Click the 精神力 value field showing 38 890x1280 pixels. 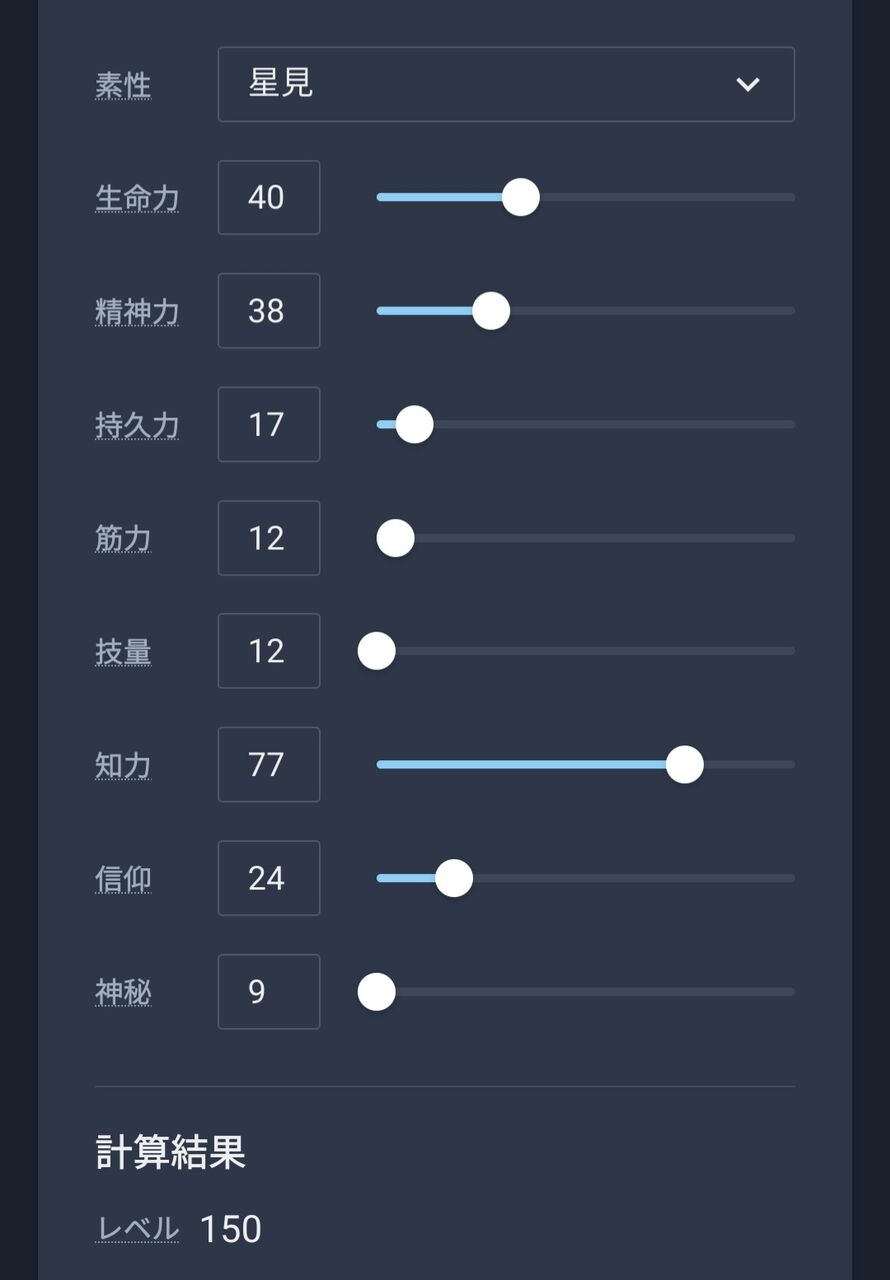coord(269,311)
